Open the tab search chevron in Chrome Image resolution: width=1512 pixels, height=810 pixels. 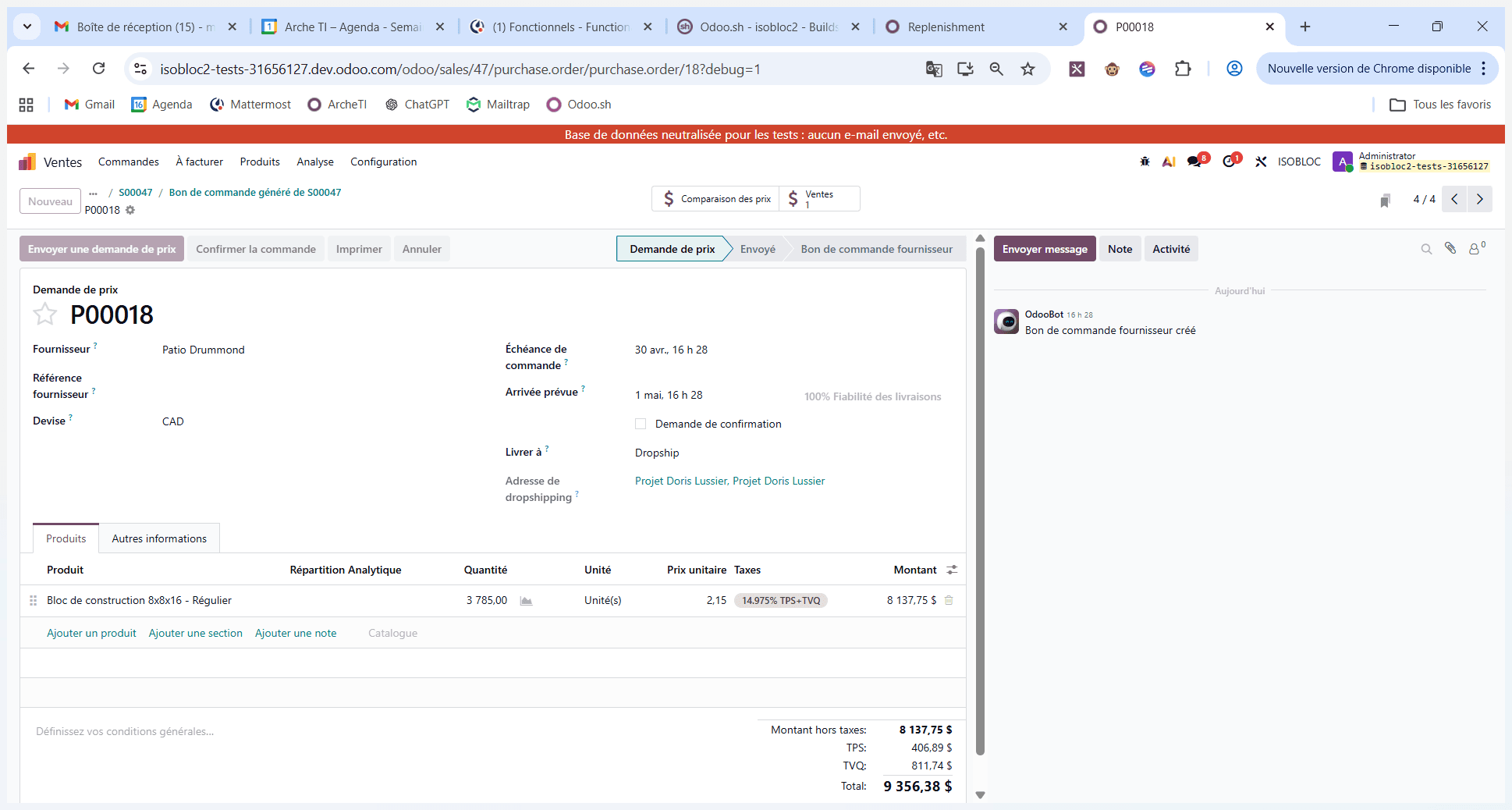point(27,27)
